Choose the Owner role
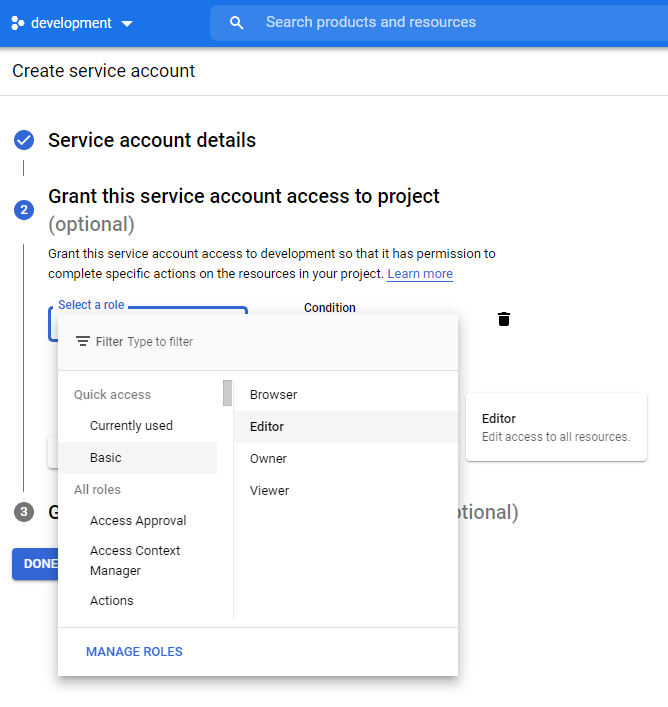Screen dimensions: 668x707 [x=346, y=459]
